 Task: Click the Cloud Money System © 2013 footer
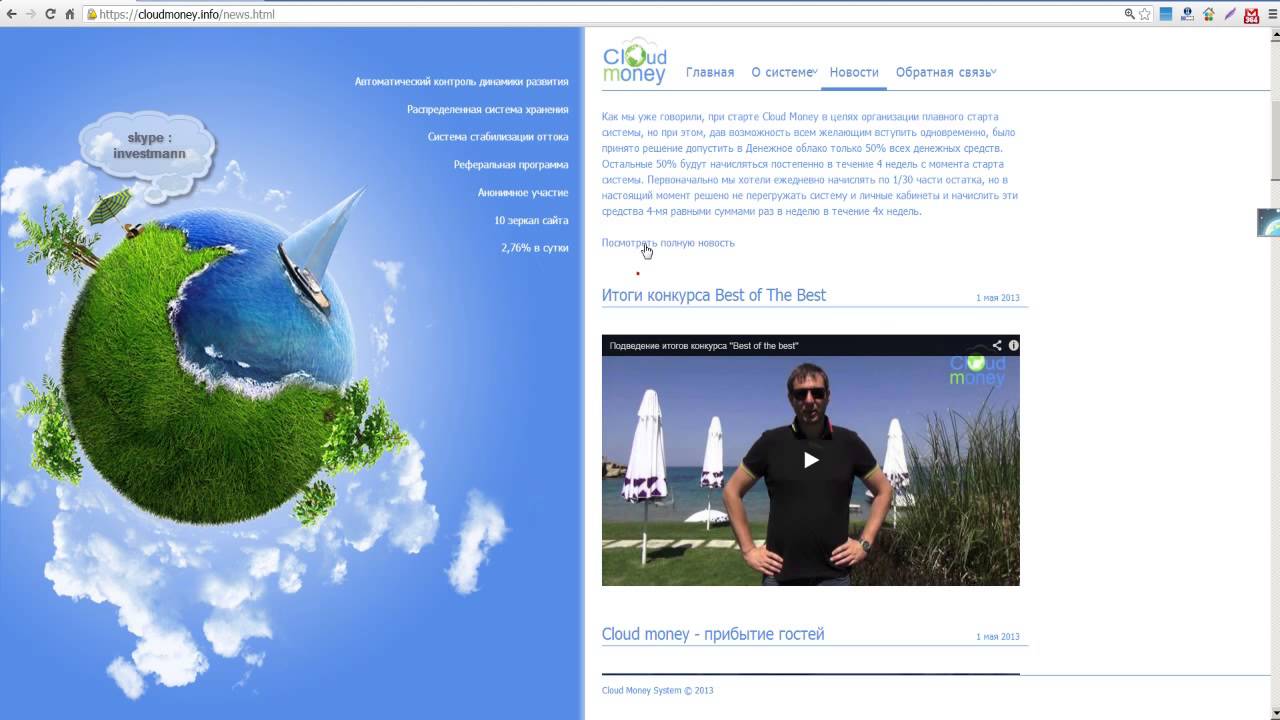point(657,690)
